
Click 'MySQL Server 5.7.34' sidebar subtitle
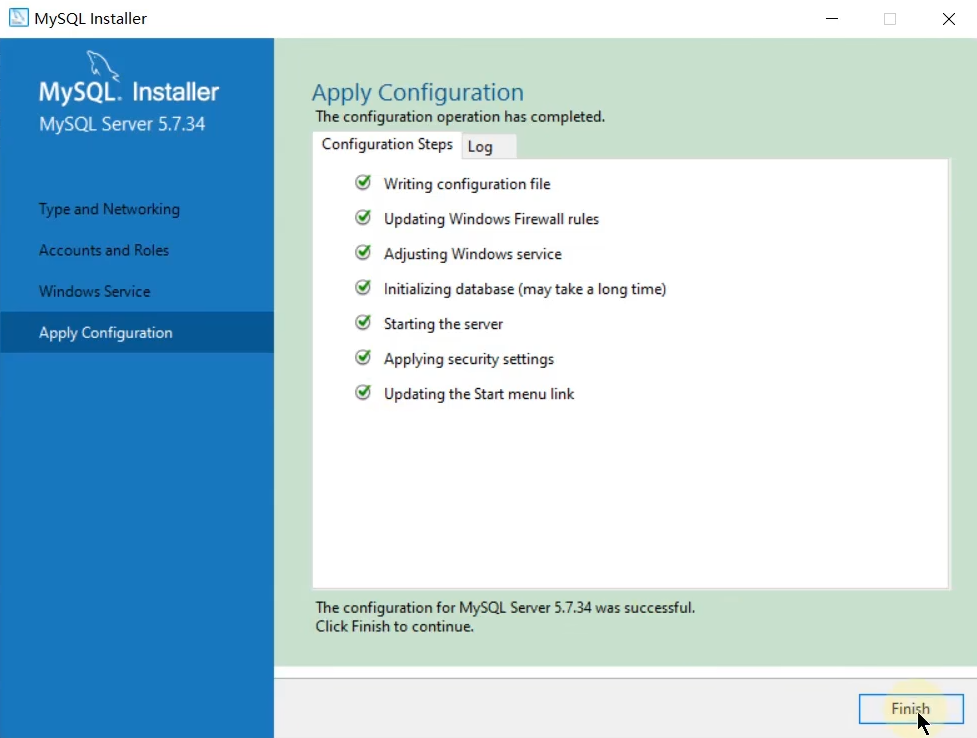(122, 124)
